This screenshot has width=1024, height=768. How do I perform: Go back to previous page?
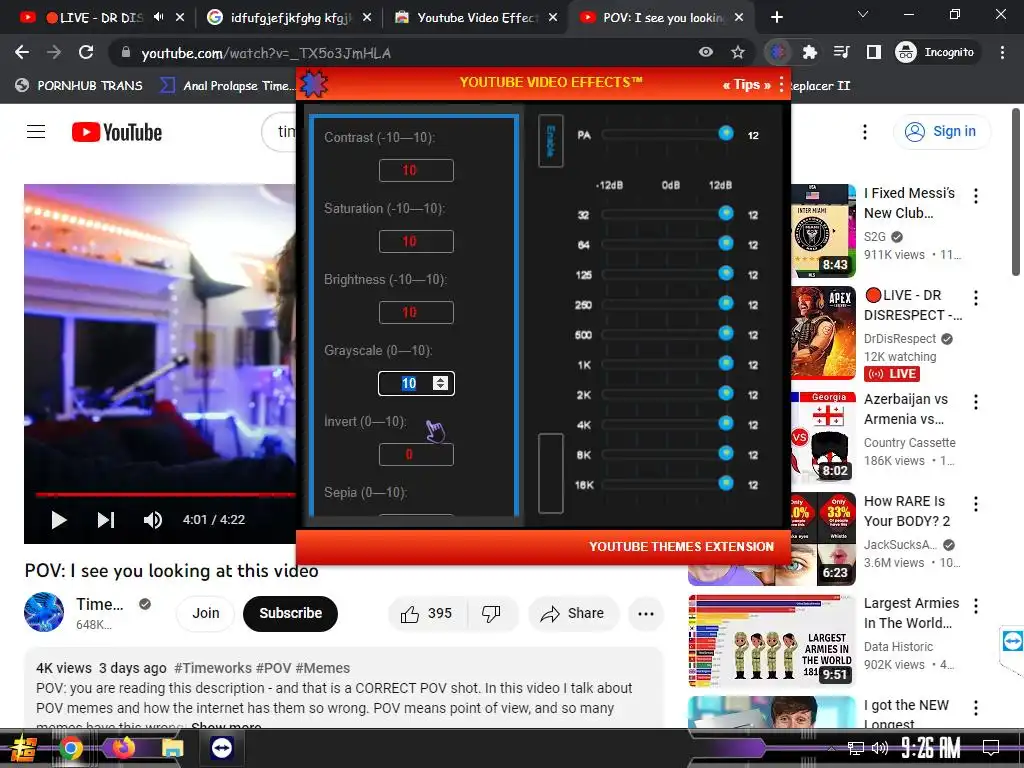22,52
